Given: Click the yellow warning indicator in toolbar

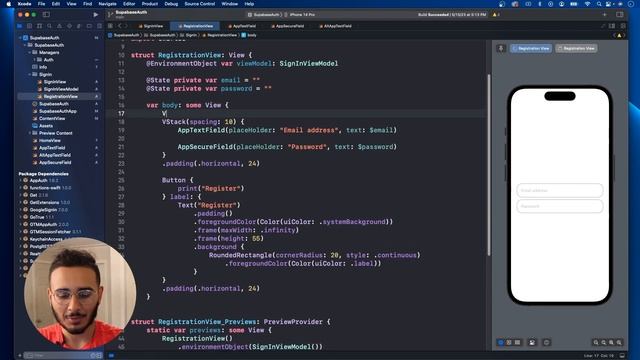Looking at the screenshot, I should click(495, 15).
